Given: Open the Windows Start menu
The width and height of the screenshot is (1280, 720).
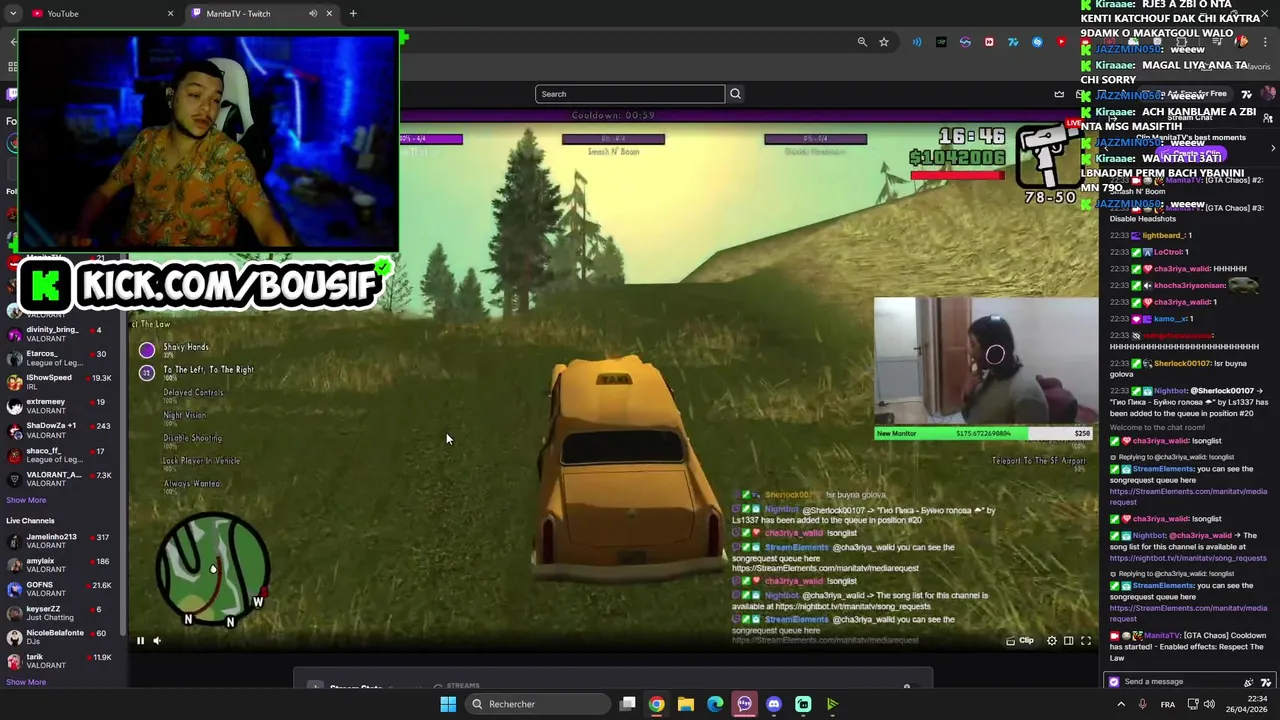Looking at the screenshot, I should point(448,704).
